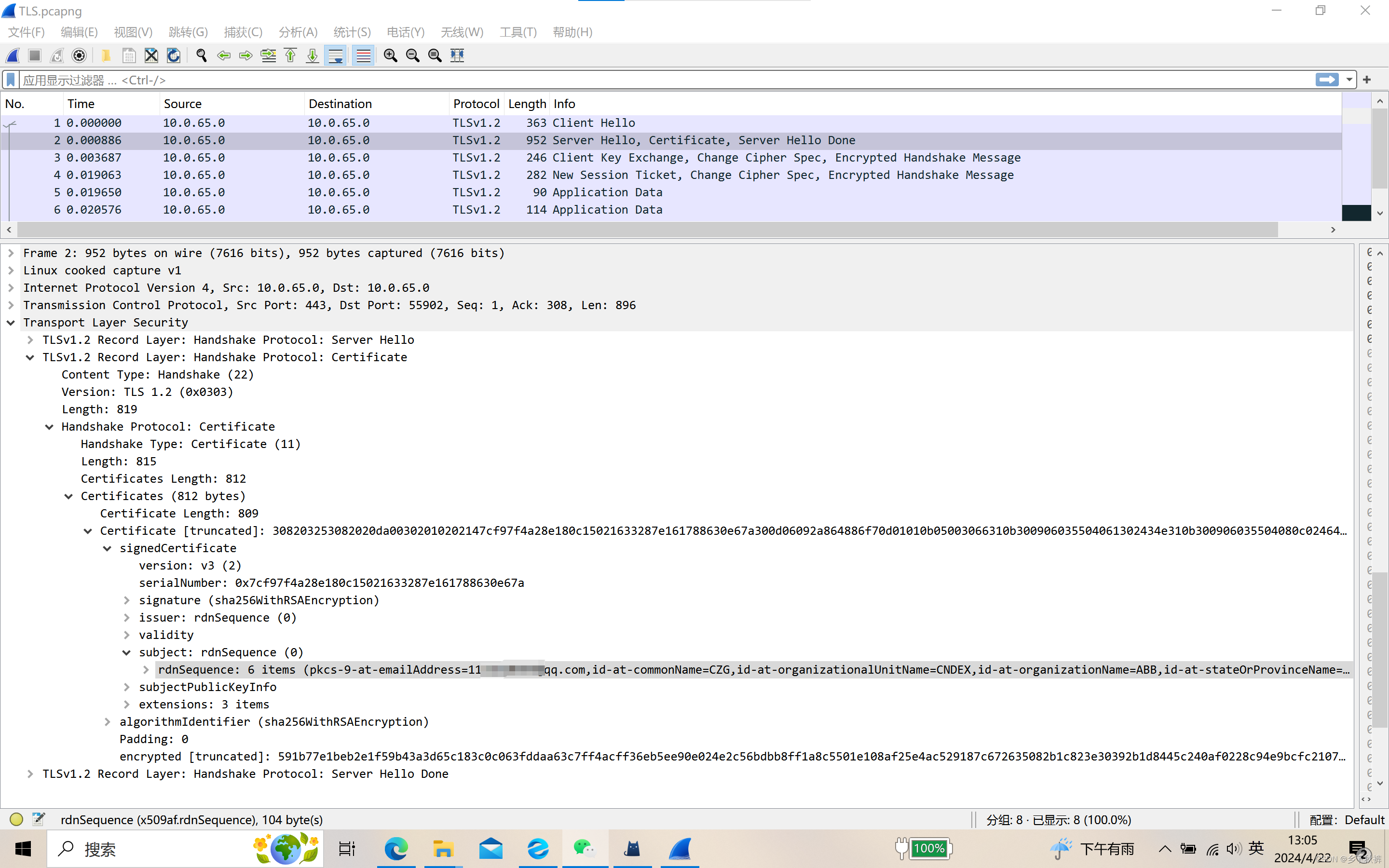Toggle packet list colorization
This screenshot has height=868, width=1389.
(363, 55)
